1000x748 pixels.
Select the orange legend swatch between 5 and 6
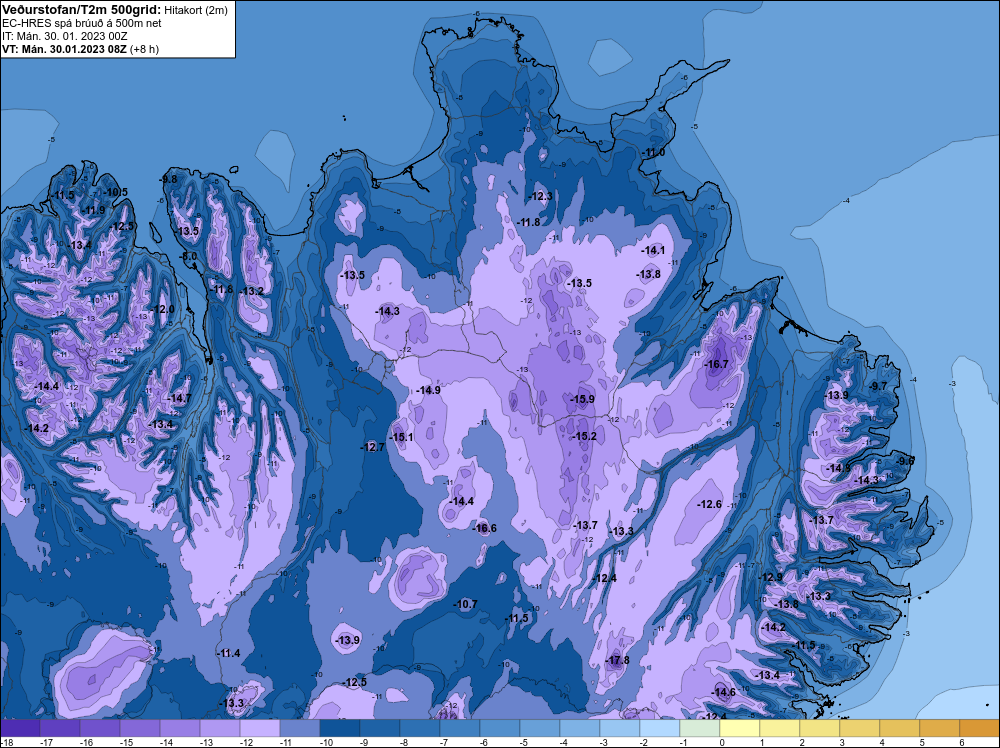pyautogui.click(x=940, y=728)
